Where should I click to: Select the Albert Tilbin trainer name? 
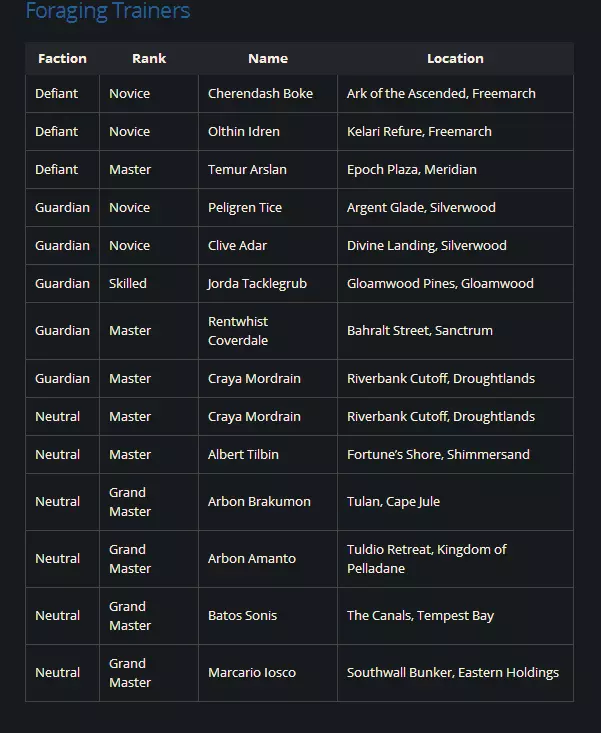pyautogui.click(x=243, y=455)
